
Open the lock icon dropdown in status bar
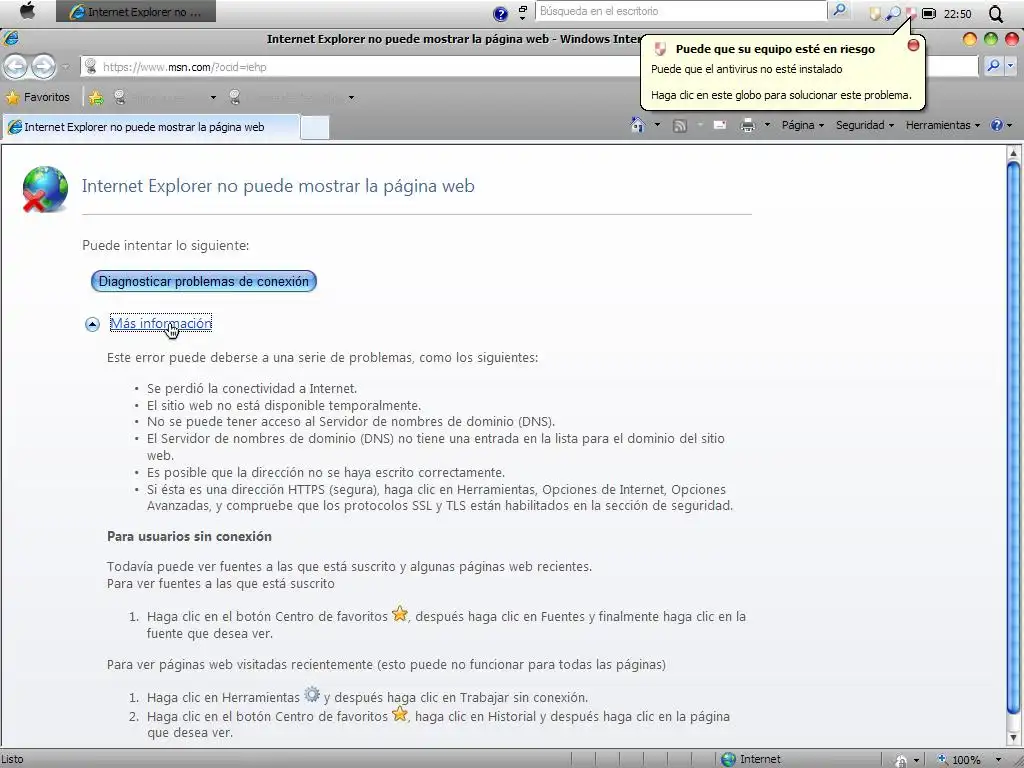tap(916, 760)
